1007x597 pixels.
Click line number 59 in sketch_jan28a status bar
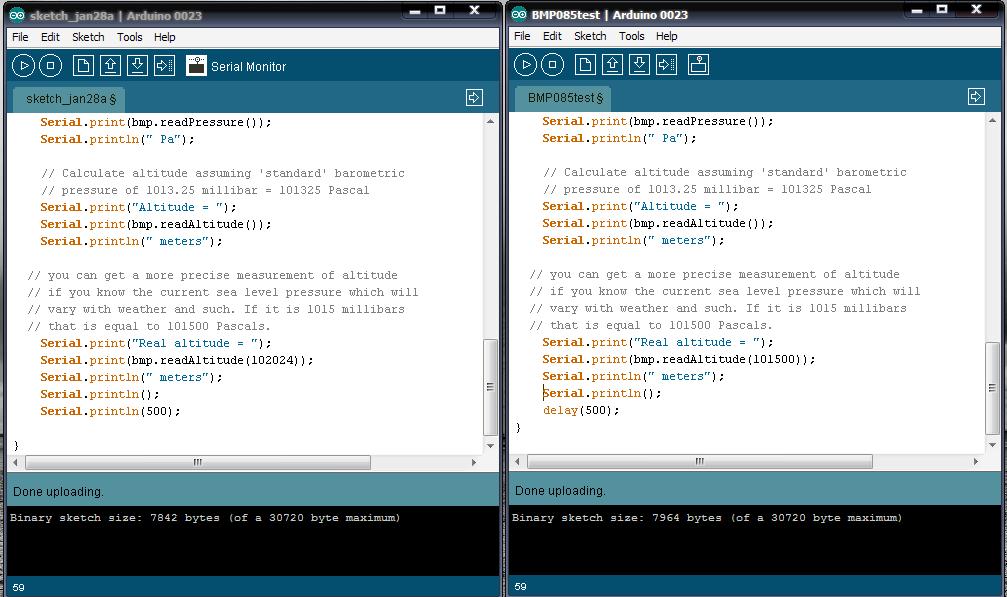coord(19,587)
